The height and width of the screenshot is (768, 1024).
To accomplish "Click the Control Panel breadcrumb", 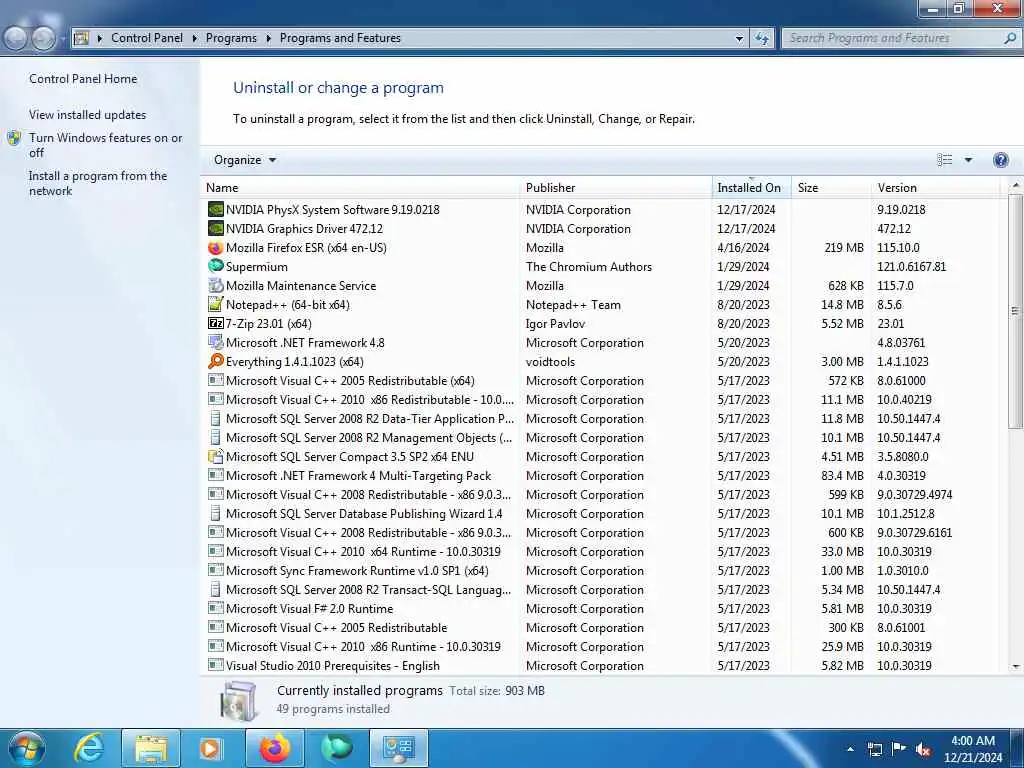I will point(147,39).
